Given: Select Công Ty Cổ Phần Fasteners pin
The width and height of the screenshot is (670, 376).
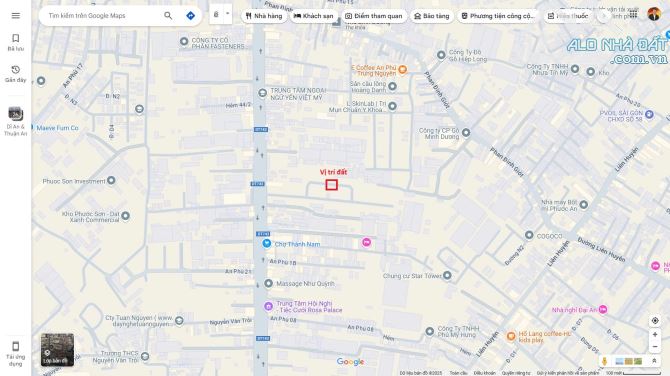Looking at the screenshot, I should (184, 41).
